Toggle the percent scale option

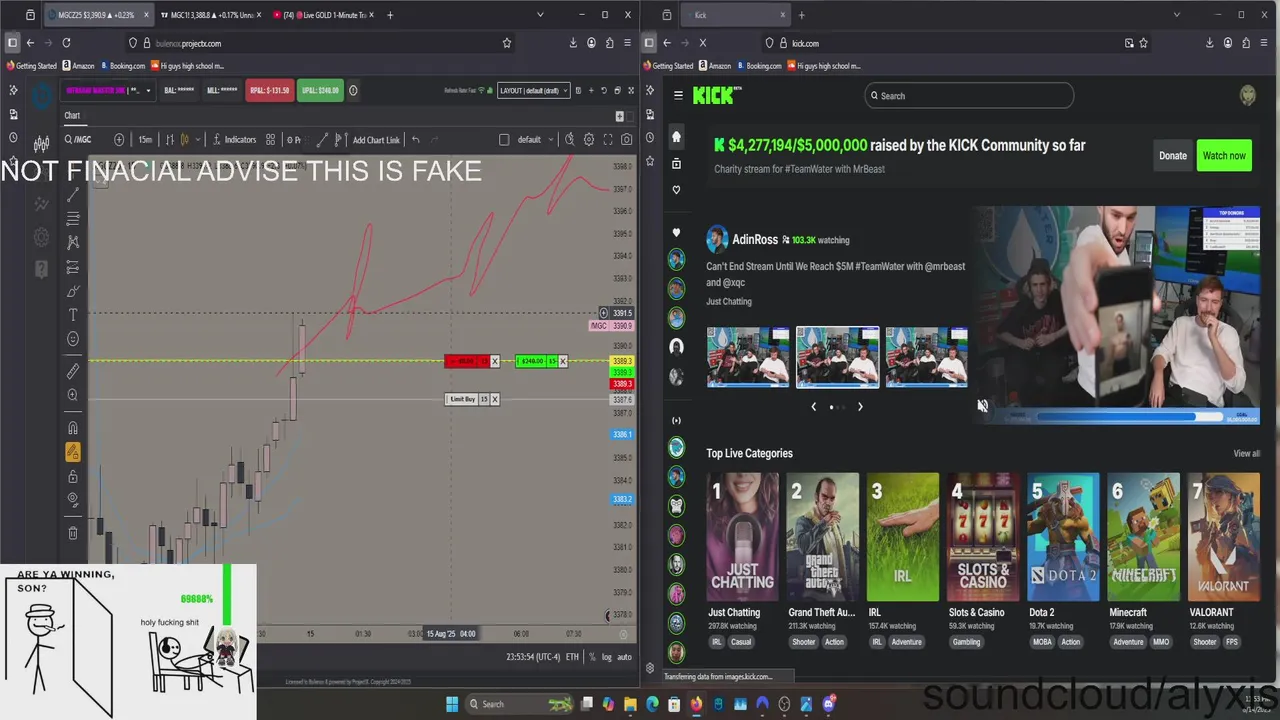[592, 657]
